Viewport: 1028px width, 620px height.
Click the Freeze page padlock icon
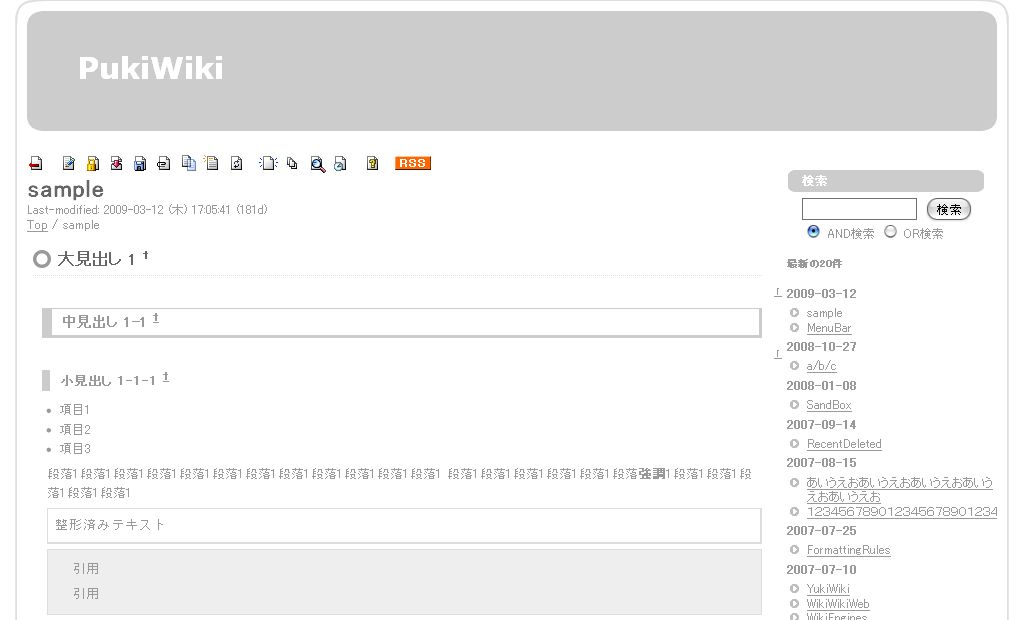[92, 164]
